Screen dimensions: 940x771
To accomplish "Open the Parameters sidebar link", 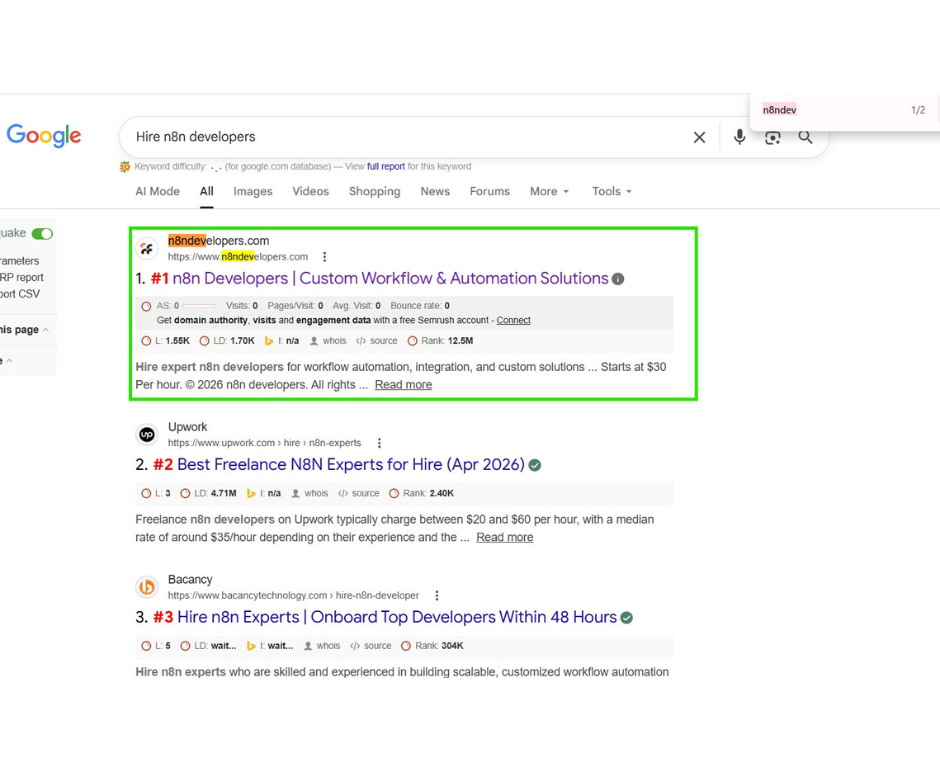I will (19, 261).
